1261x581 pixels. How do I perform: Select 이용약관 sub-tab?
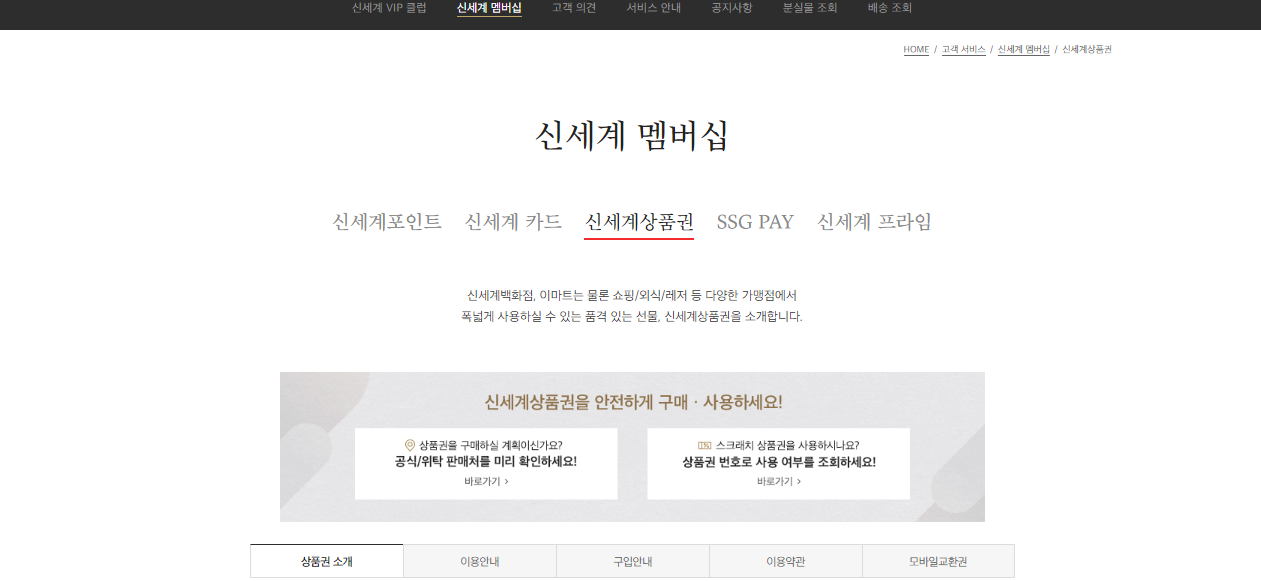[786, 561]
